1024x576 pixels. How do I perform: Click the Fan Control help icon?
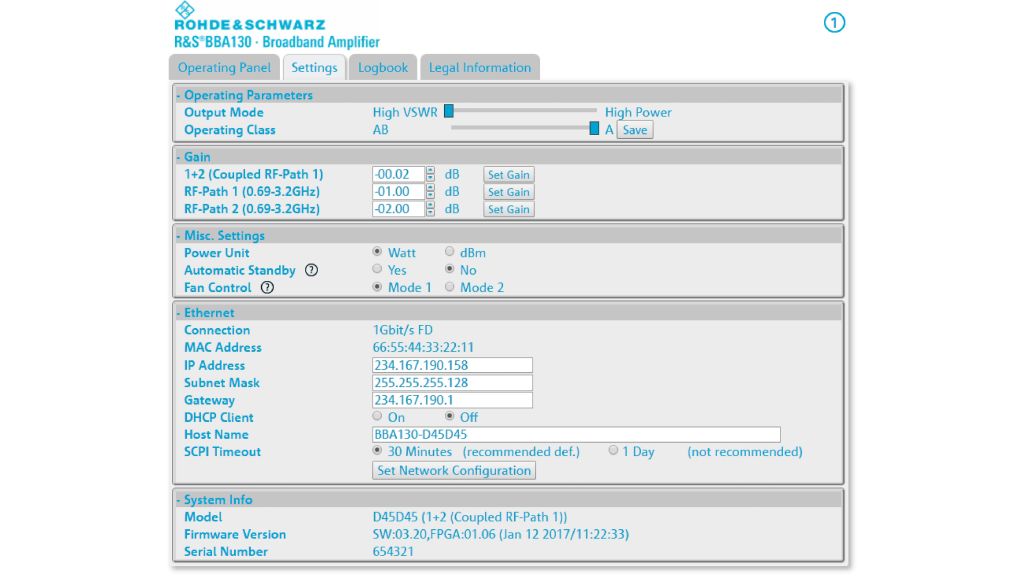pos(267,288)
